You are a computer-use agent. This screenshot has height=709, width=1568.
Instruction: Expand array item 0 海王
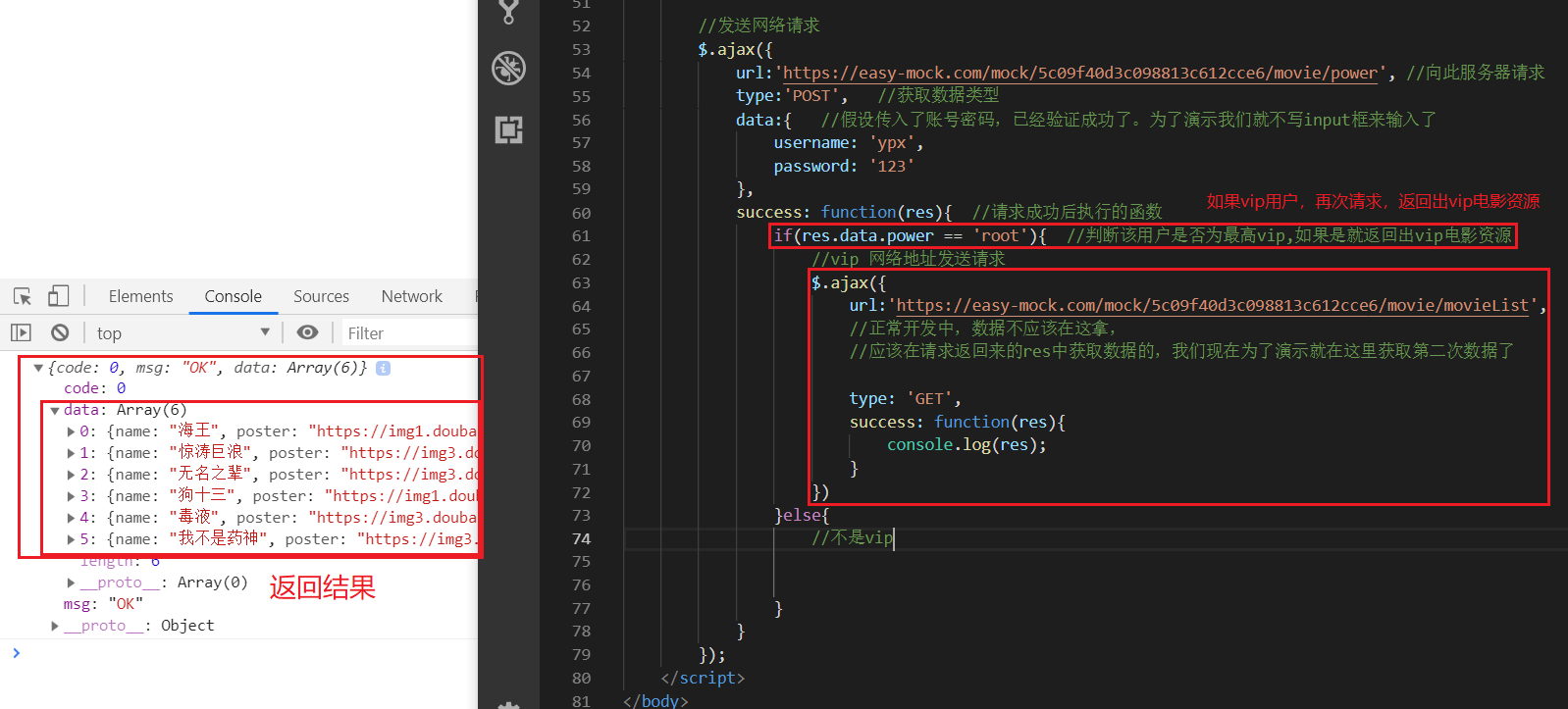71,431
